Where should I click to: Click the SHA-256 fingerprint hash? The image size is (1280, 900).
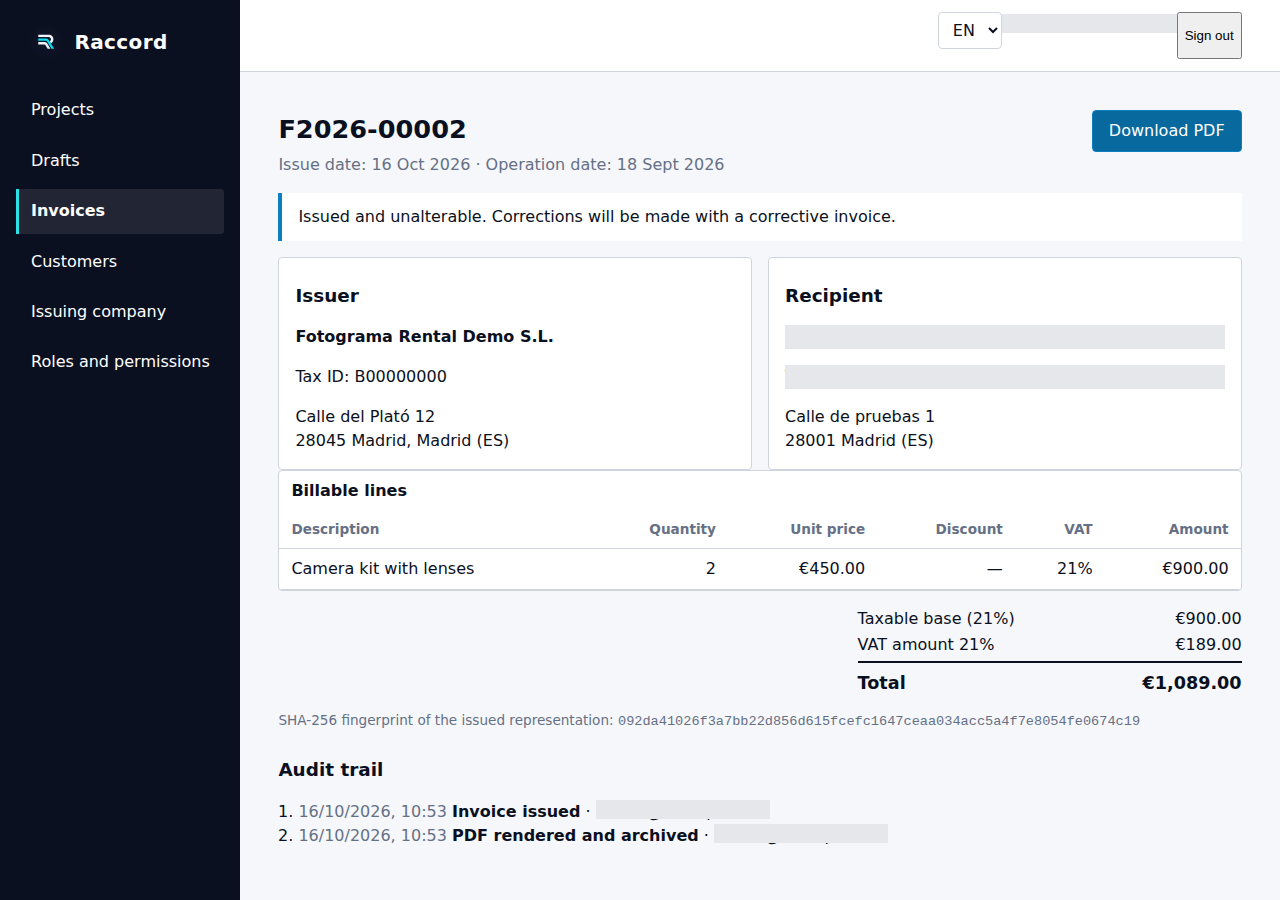[879, 721]
